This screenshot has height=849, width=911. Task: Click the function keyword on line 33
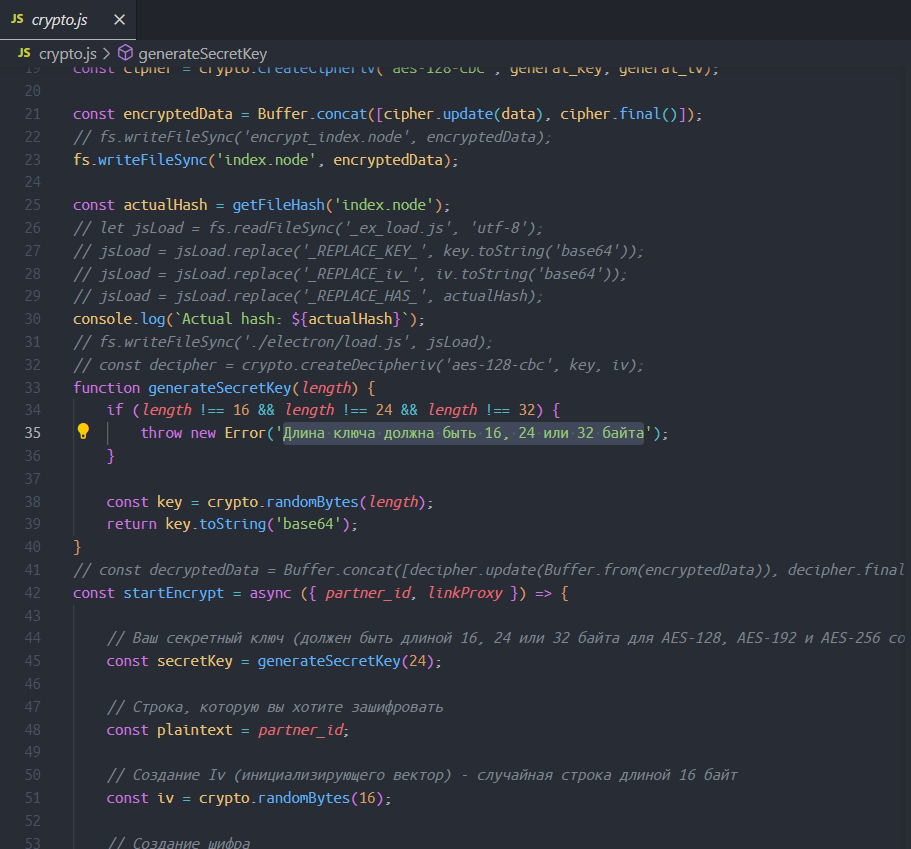tap(106, 388)
